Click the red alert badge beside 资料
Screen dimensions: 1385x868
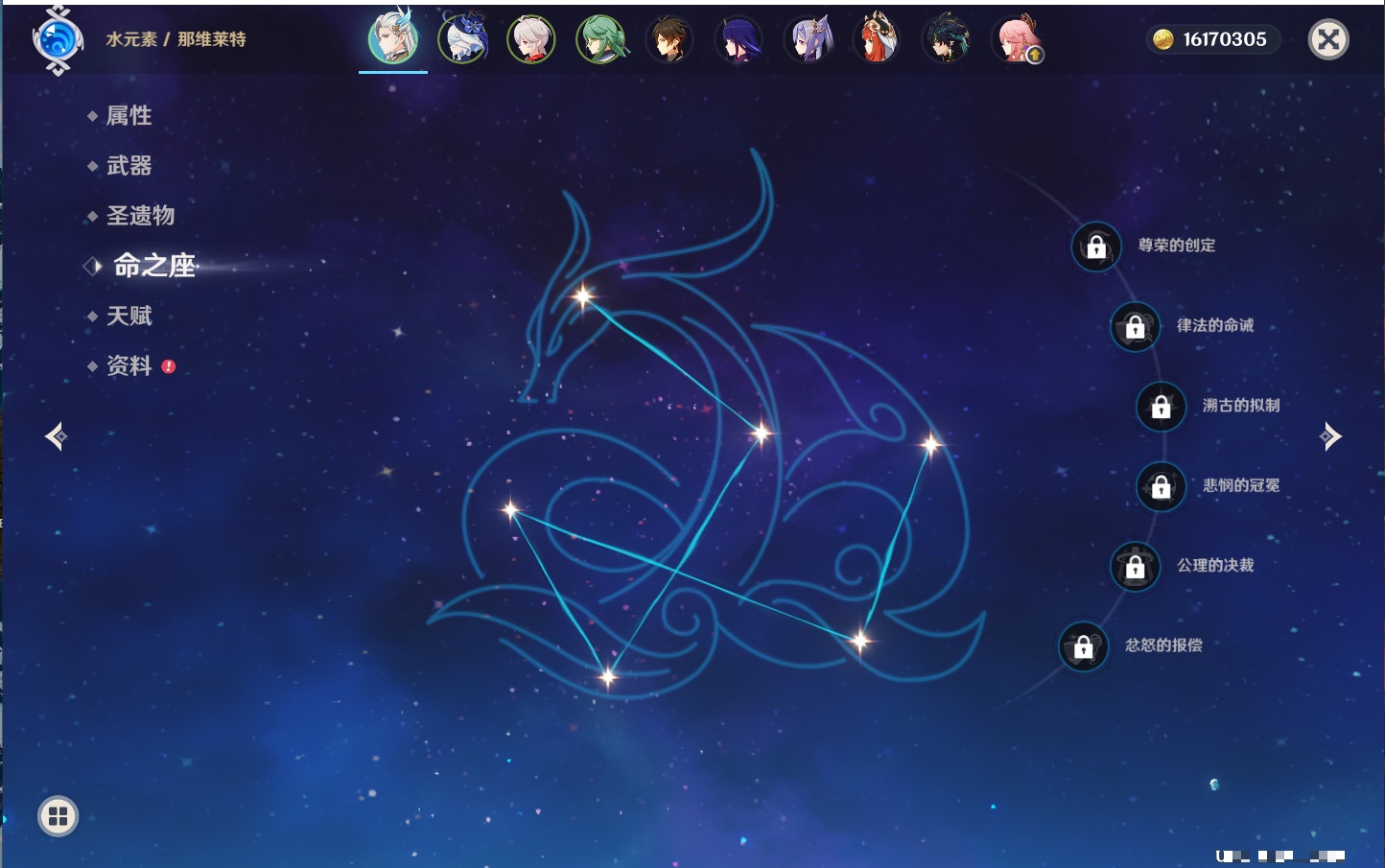pos(169,366)
